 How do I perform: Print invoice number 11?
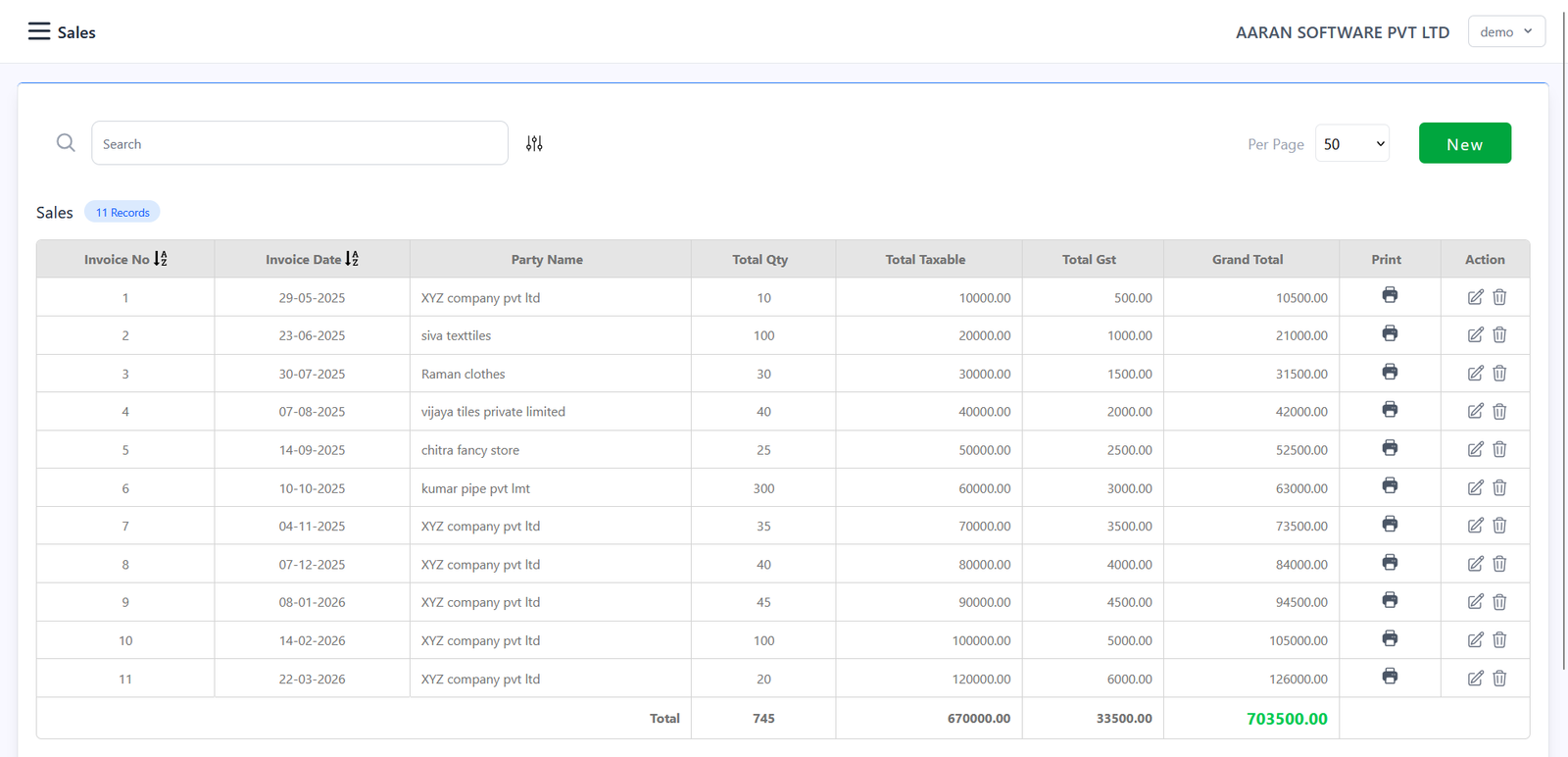point(1390,677)
